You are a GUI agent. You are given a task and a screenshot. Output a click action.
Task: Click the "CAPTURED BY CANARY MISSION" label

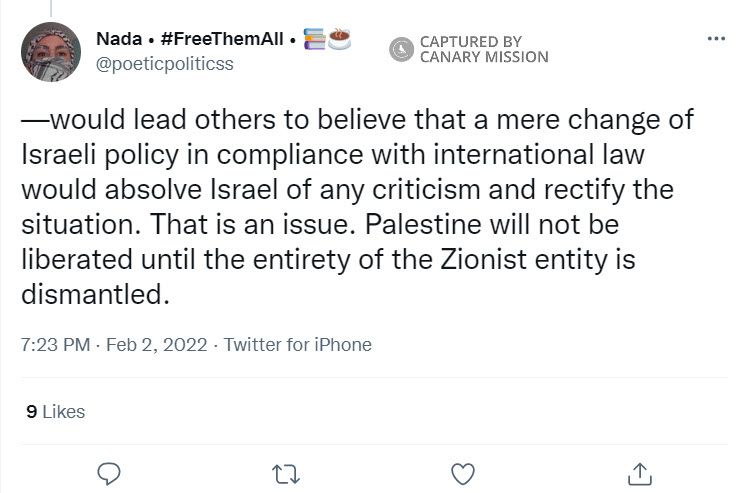[483, 49]
